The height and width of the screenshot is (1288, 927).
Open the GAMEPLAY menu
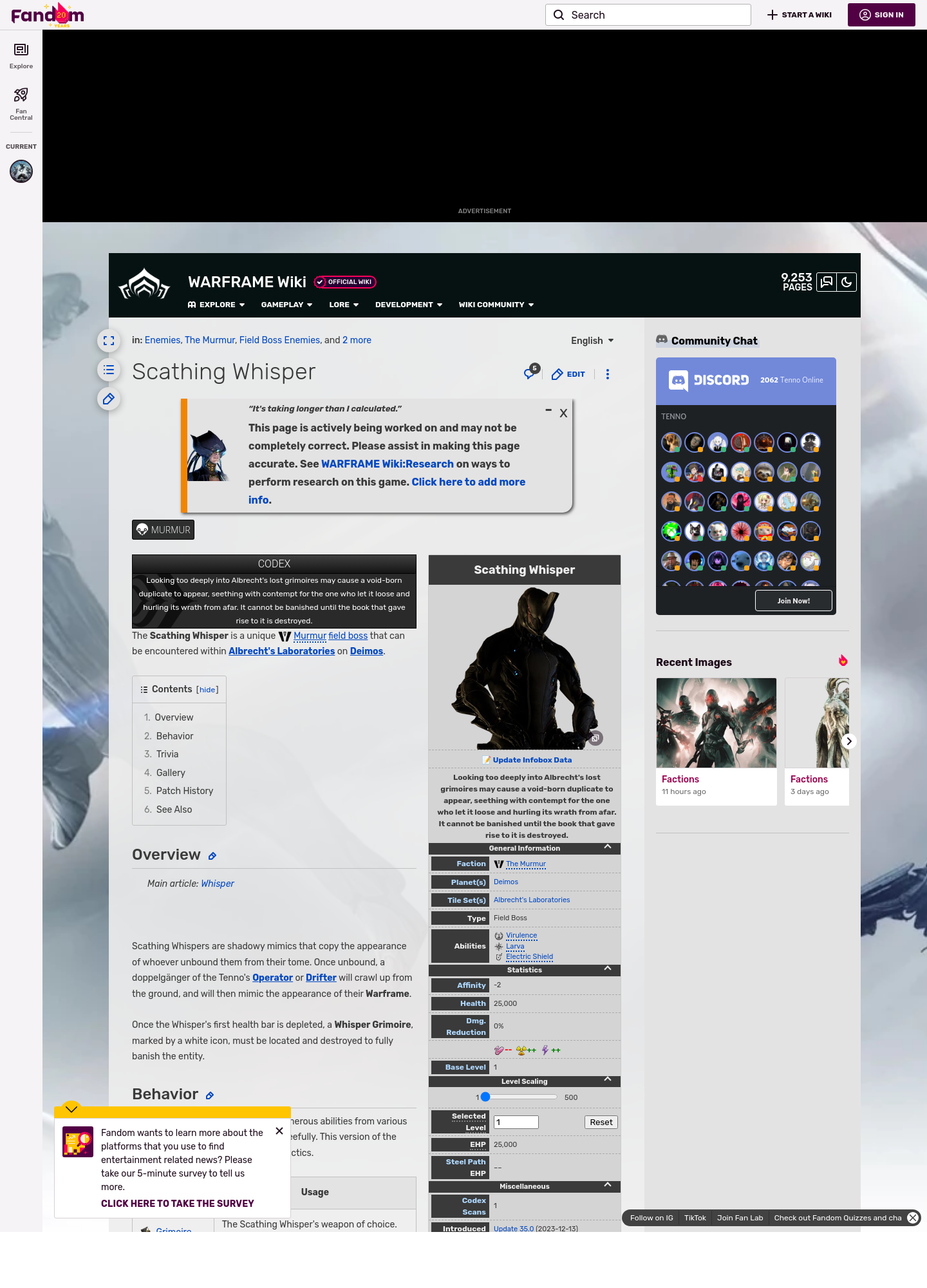click(x=287, y=305)
